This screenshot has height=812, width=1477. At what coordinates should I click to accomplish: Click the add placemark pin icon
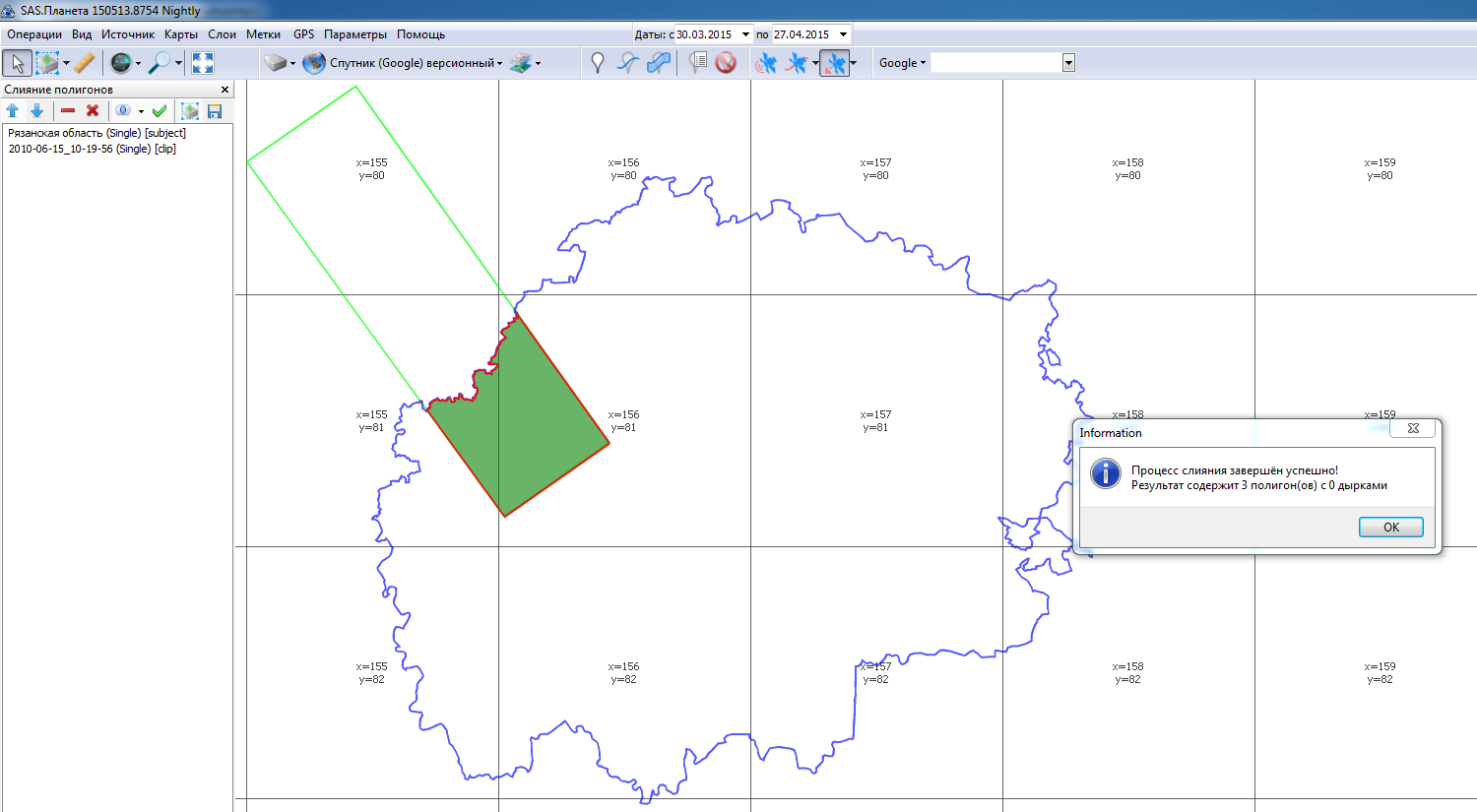click(597, 63)
